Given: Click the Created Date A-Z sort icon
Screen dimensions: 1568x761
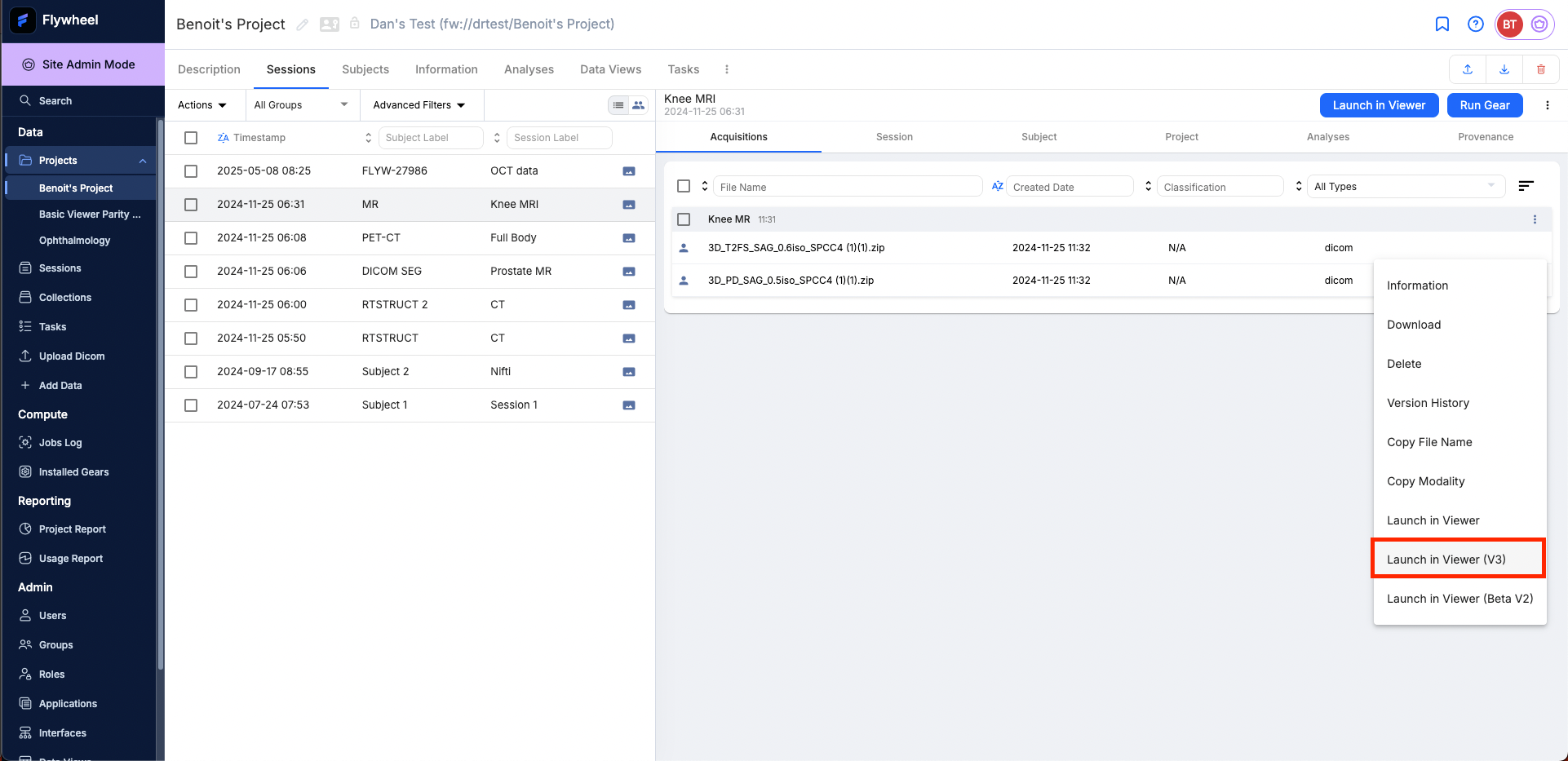Looking at the screenshot, I should [x=997, y=187].
